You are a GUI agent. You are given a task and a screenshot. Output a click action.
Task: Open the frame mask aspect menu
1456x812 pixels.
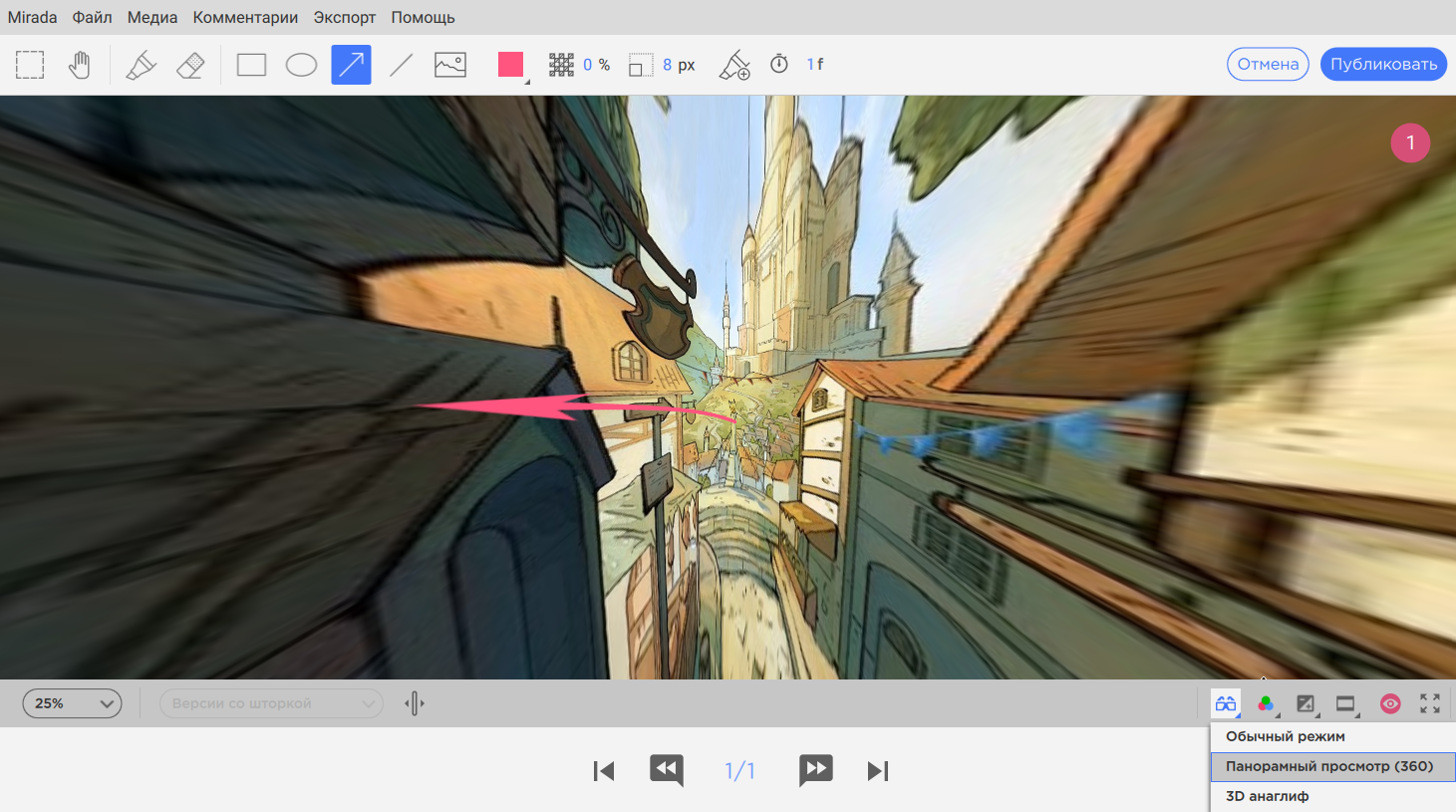click(x=1346, y=703)
